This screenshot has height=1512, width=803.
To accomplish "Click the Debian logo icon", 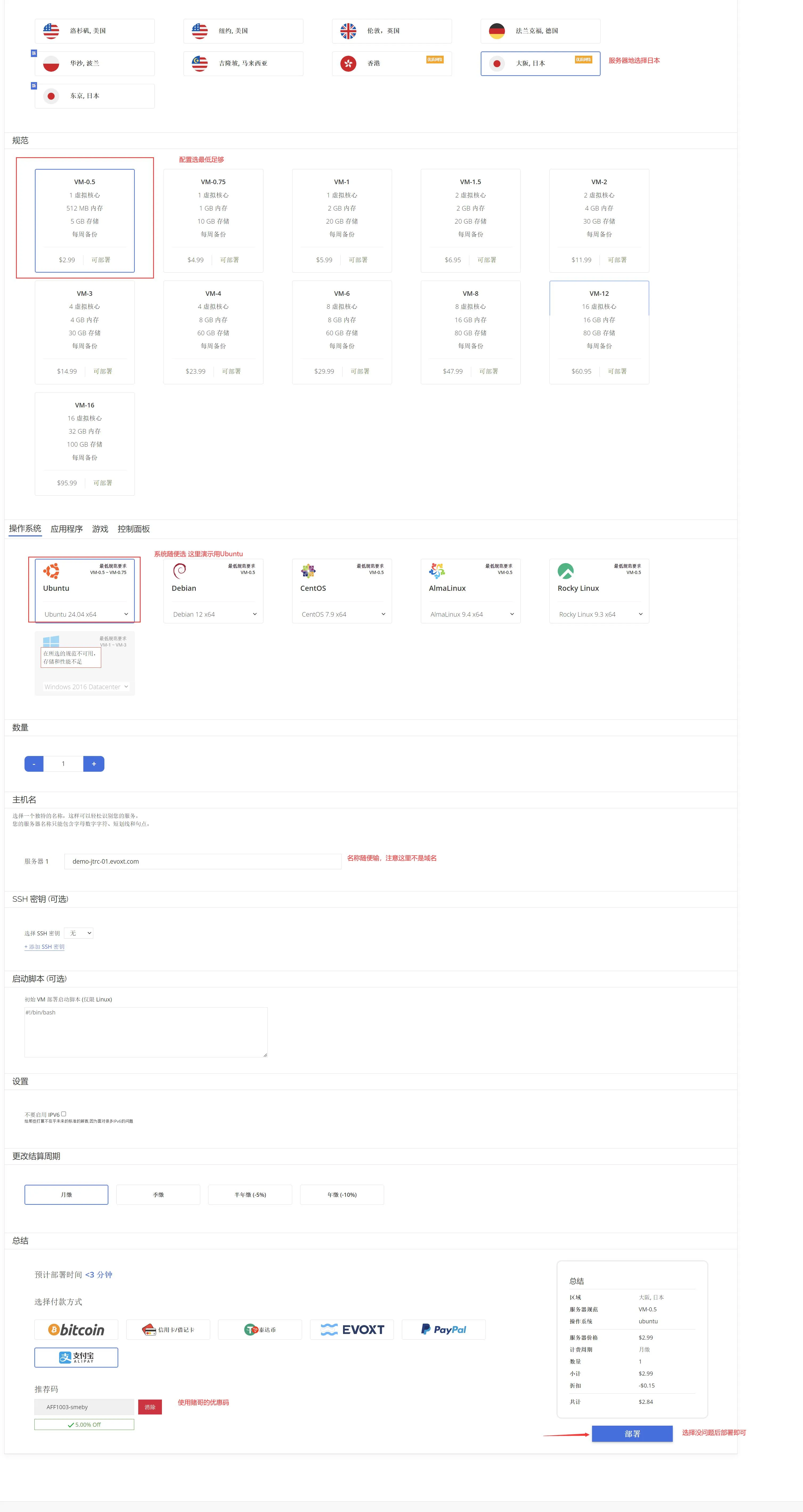I will pos(180,570).
